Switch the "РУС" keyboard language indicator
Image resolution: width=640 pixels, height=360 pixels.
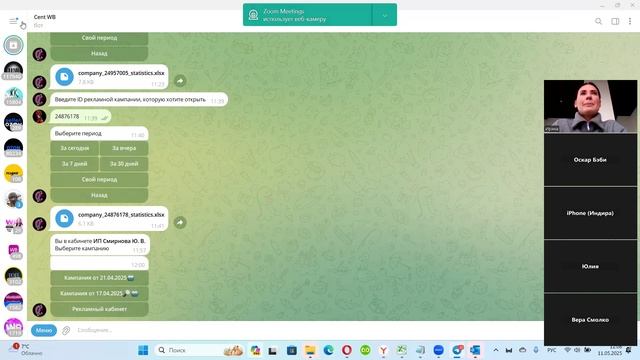point(551,350)
